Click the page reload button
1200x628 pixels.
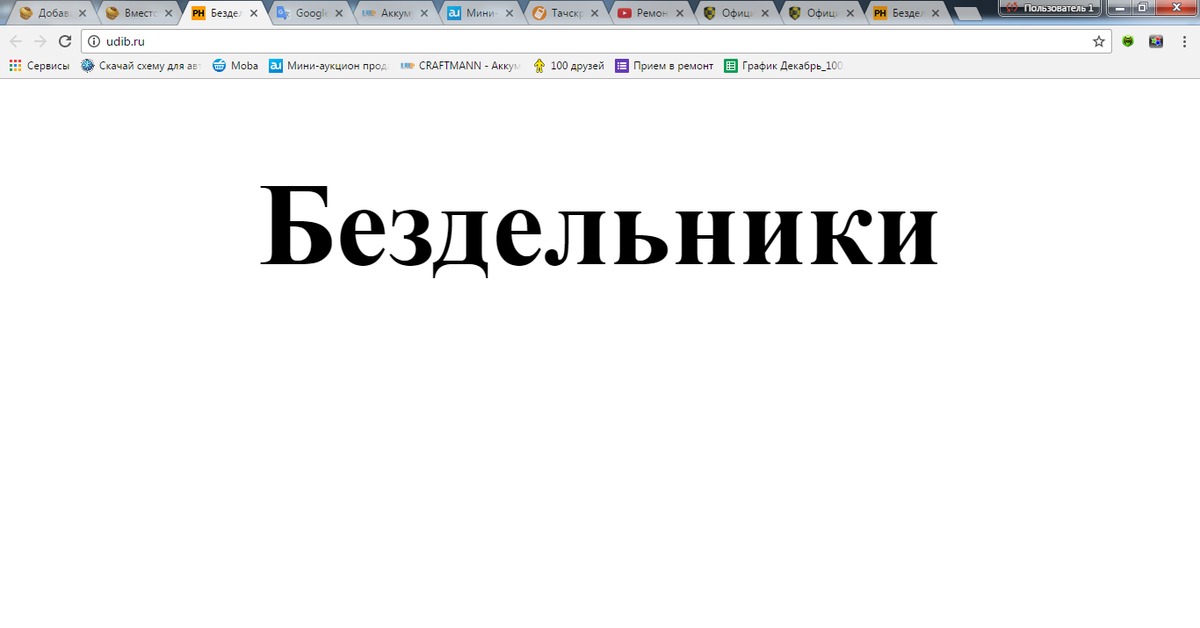coord(65,41)
